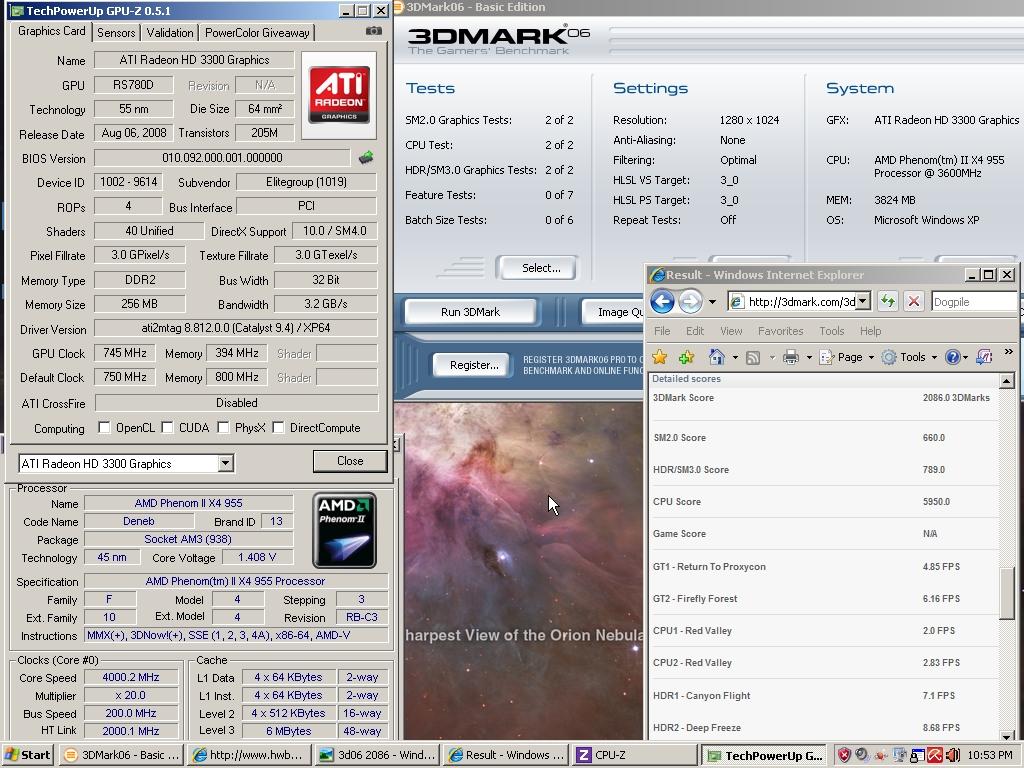
Task: Open the IE Favorites menu
Action: click(x=780, y=331)
